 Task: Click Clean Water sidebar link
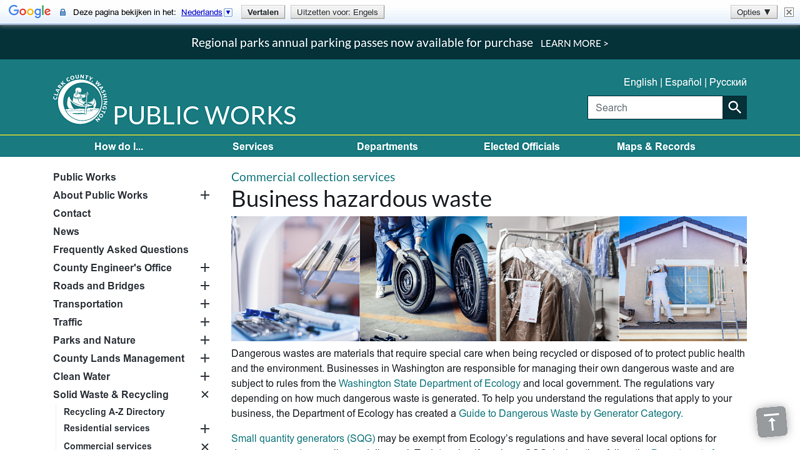82,376
